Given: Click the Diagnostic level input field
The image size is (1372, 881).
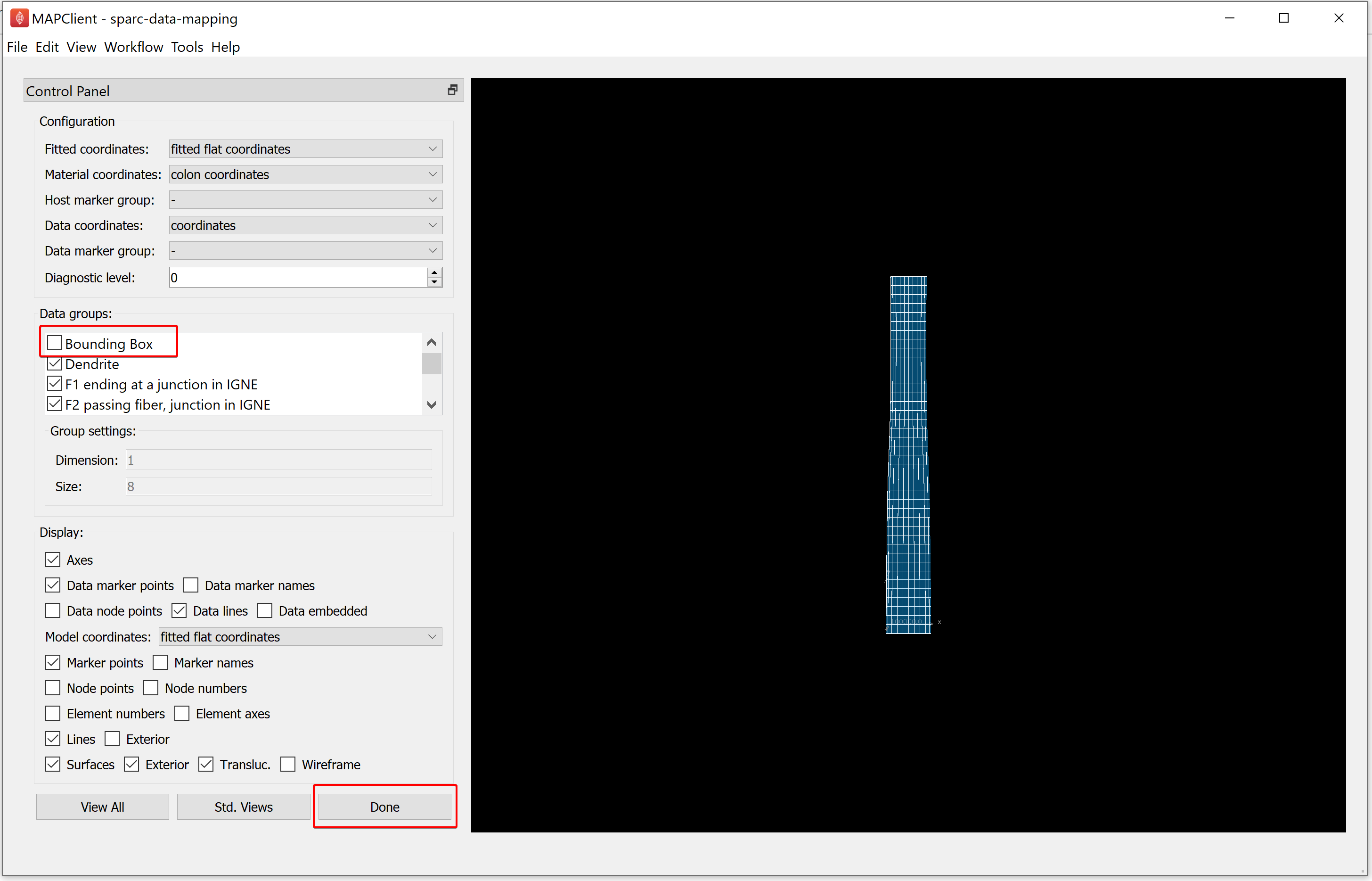Looking at the screenshot, I should point(297,278).
